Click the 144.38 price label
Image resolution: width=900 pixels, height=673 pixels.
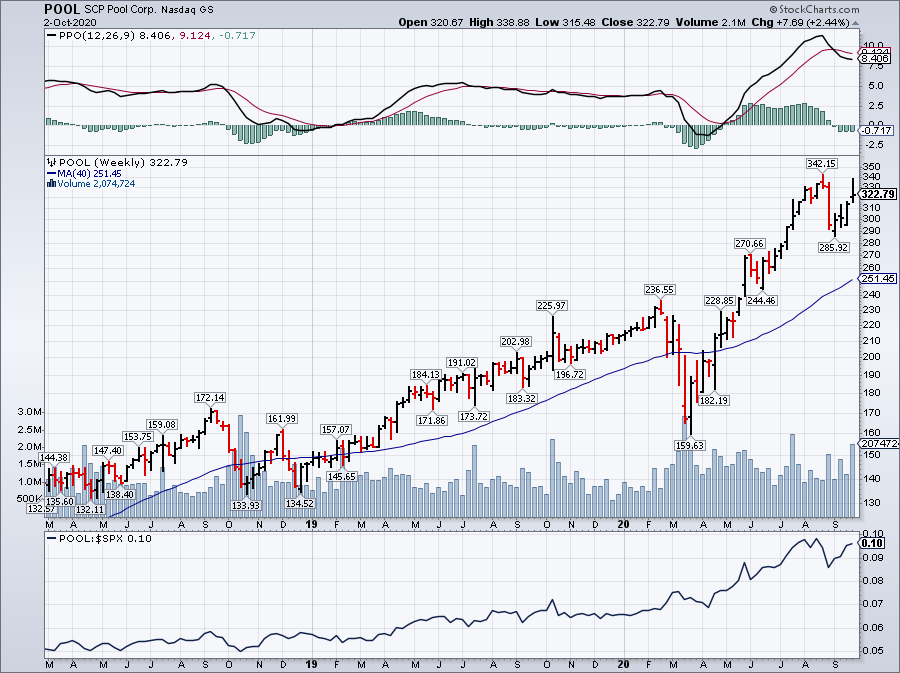click(x=54, y=457)
